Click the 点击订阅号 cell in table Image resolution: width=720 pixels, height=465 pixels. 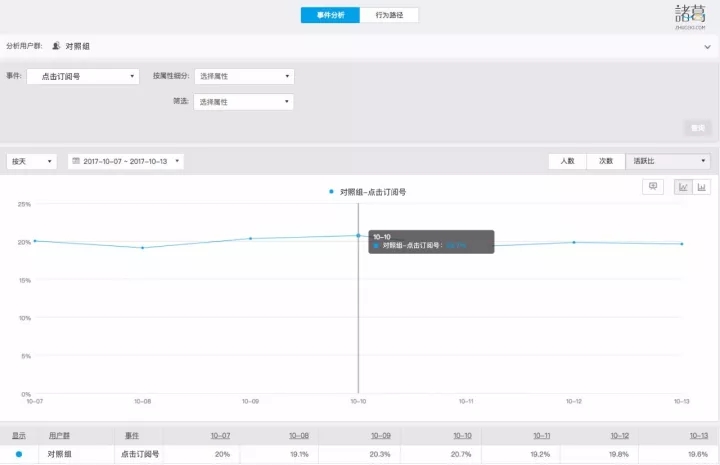tap(140, 454)
